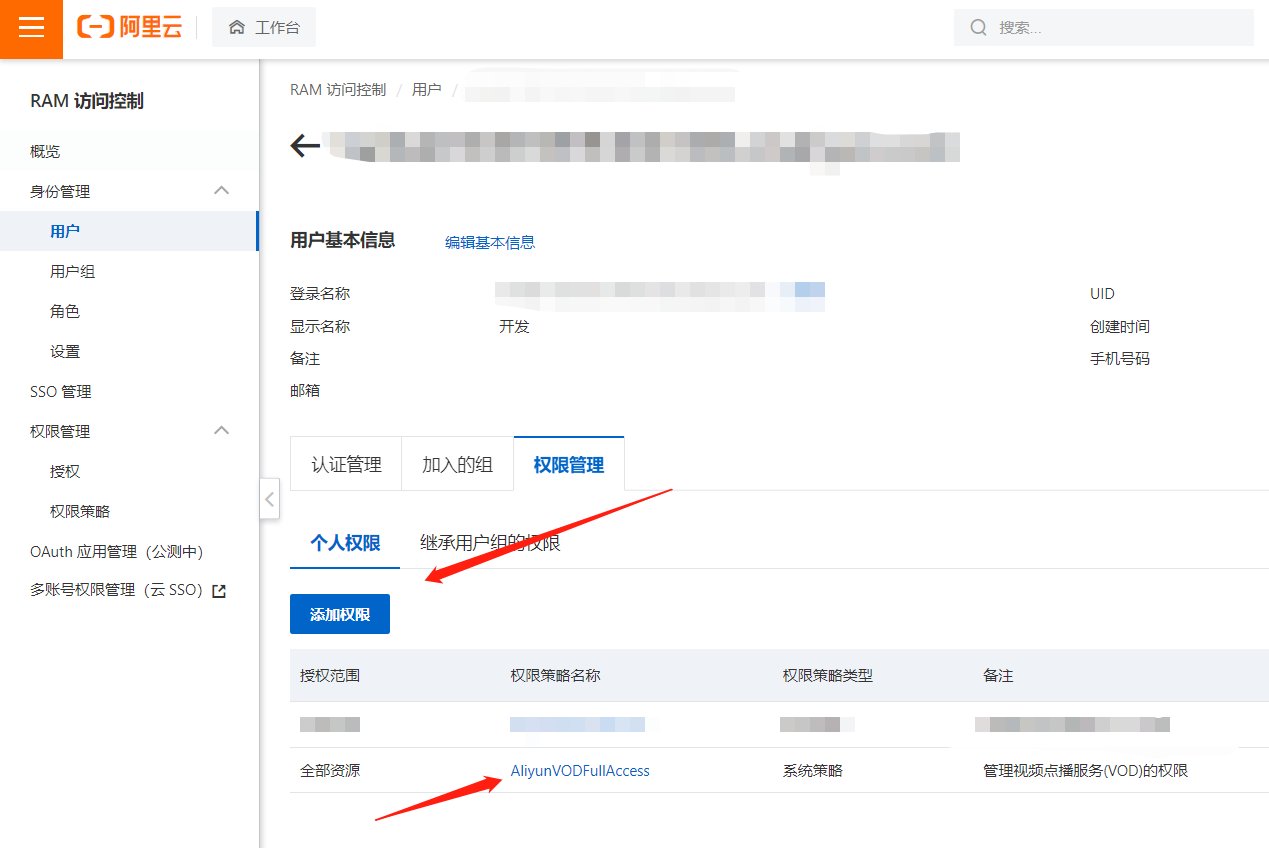Collapse the 身份管理 section chevron
Viewport: 1269px width, 848px height.
coord(222,190)
